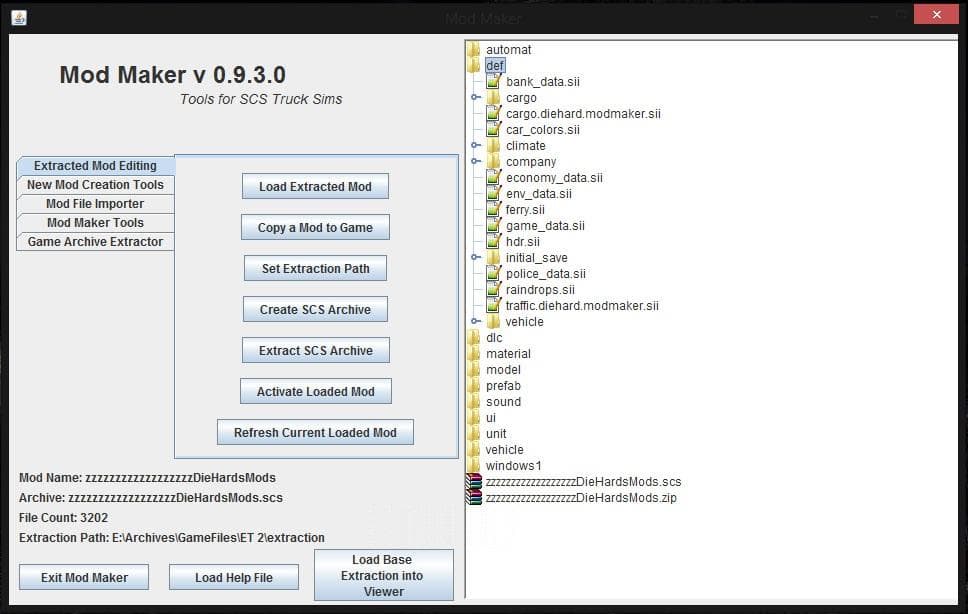Select economy_data.sii file name
Viewport: 968px width, 614px height.
554,178
